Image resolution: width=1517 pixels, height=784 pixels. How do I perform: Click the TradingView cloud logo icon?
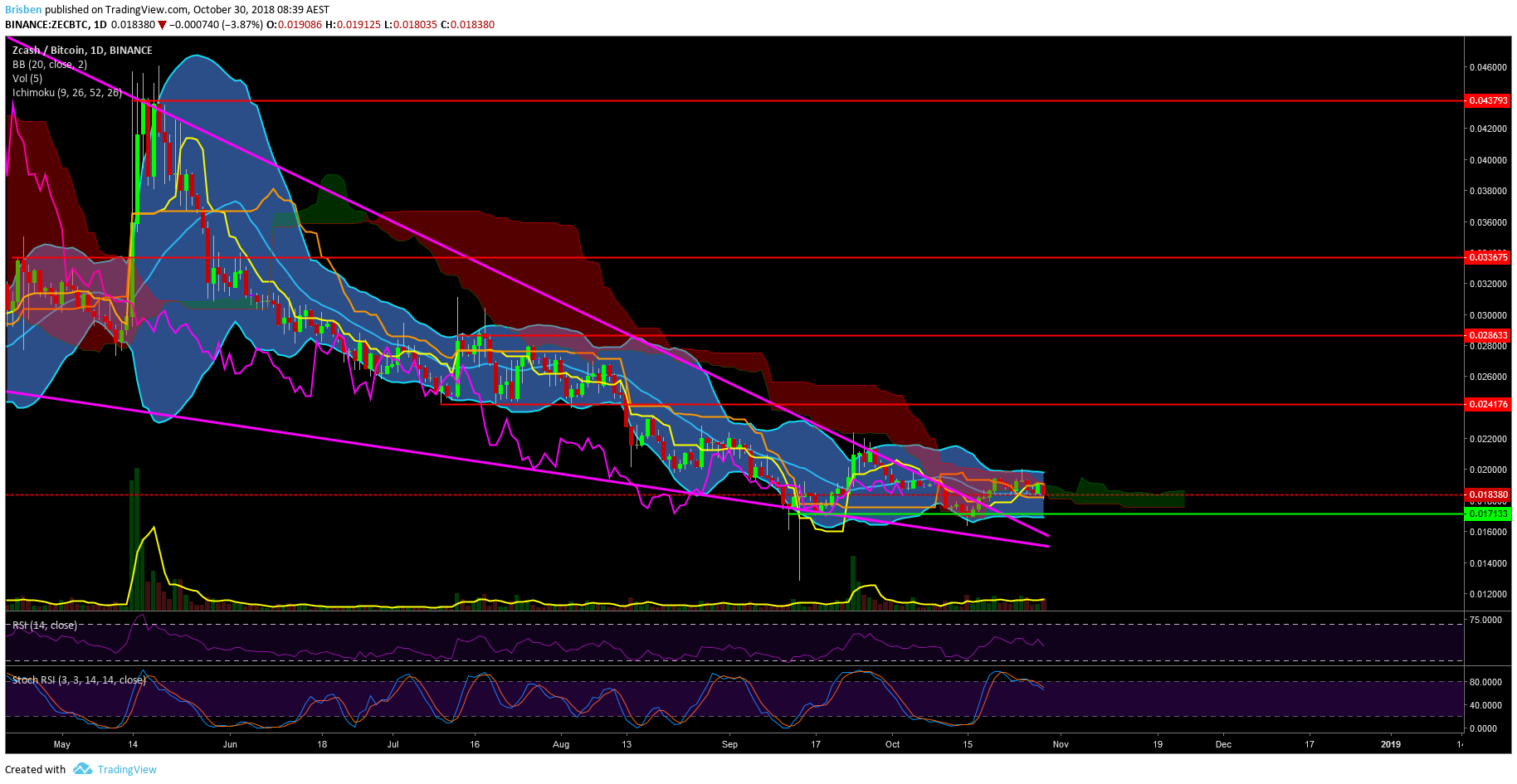(82, 769)
